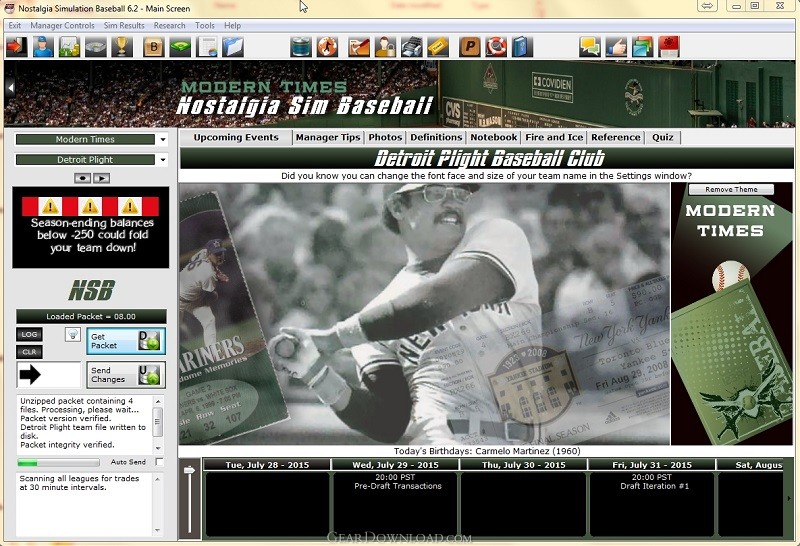Image resolution: width=800 pixels, height=546 pixels.
Task: Click the vertical calendar slider handle
Action: click(x=189, y=469)
